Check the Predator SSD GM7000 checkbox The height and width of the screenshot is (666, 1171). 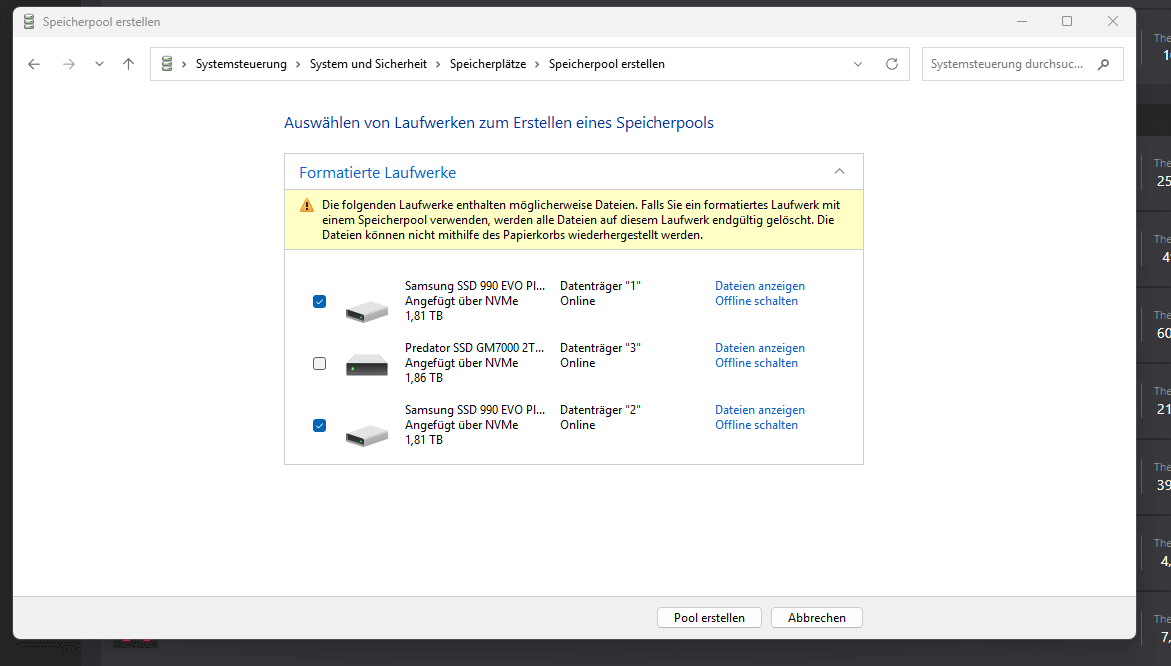coord(320,364)
